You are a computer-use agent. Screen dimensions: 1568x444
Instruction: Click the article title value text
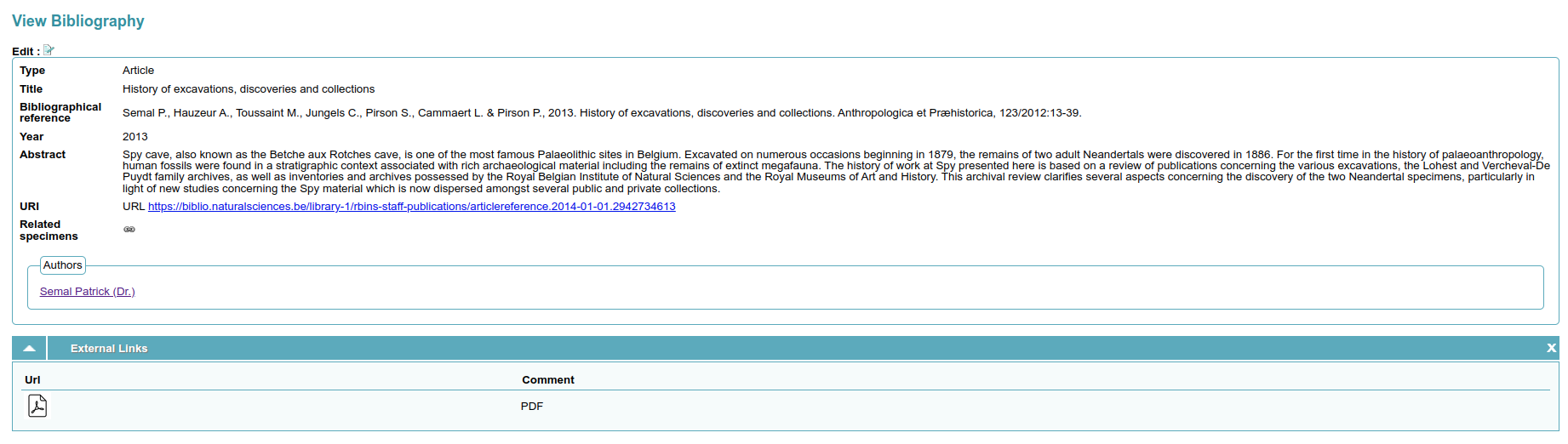249,89
